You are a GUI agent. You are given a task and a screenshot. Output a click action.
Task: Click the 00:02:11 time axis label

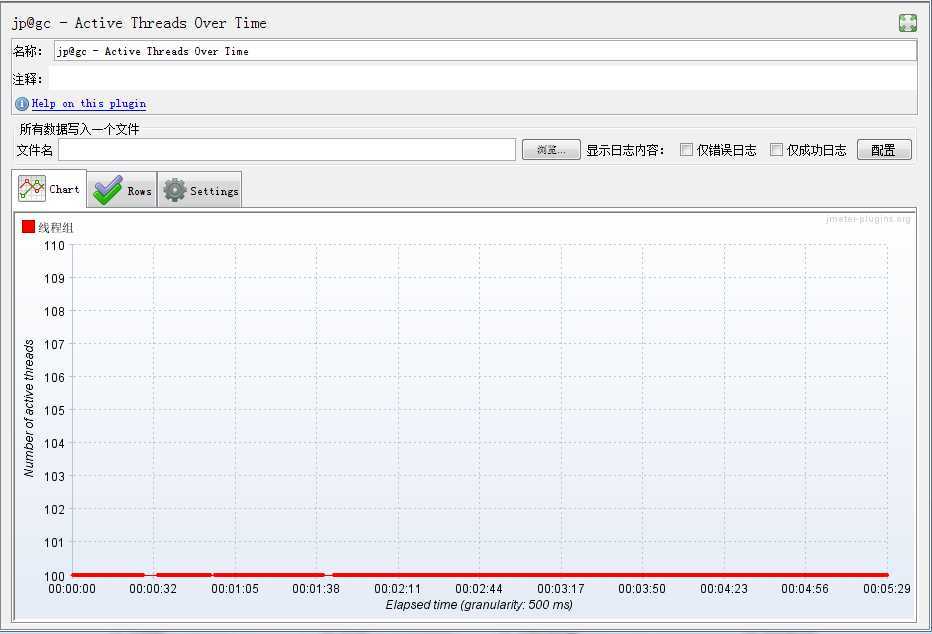[x=398, y=589]
